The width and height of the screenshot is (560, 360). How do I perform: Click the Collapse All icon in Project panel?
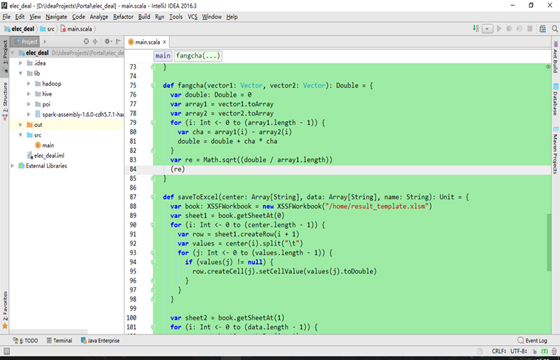click(95, 42)
